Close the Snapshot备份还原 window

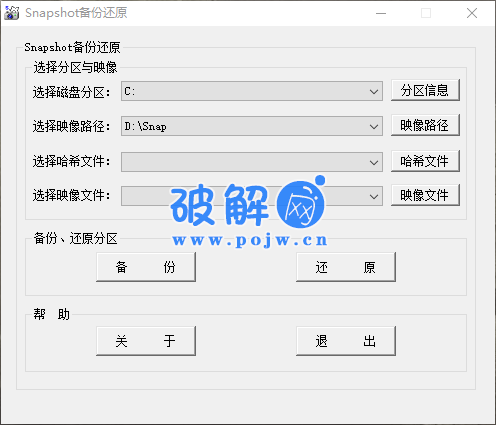(472, 13)
